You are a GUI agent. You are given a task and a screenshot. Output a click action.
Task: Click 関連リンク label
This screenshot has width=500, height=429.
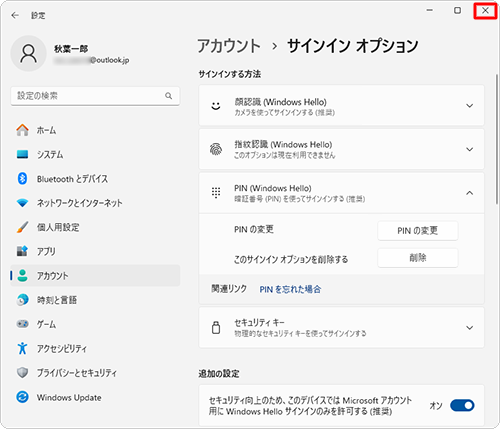pos(229,289)
